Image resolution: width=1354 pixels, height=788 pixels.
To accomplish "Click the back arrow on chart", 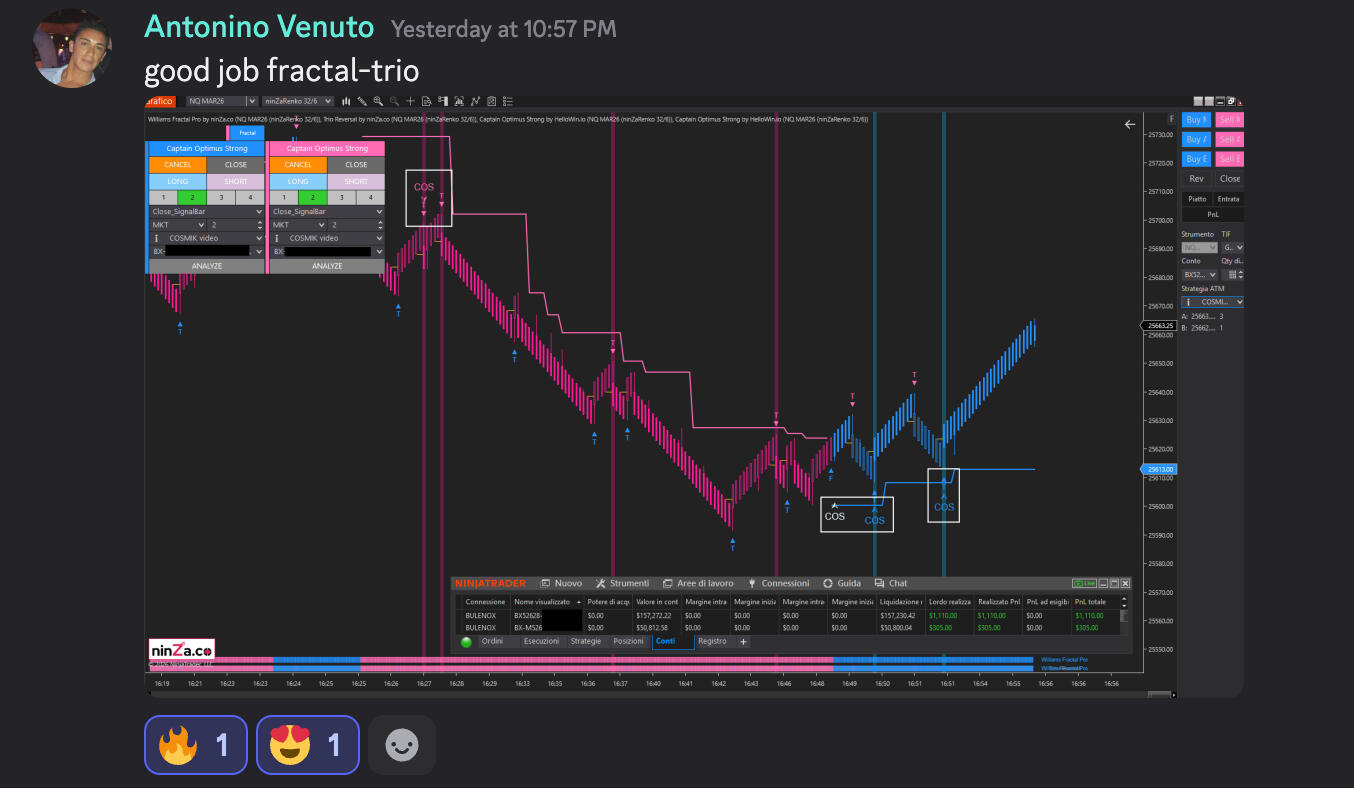I will tap(1130, 125).
